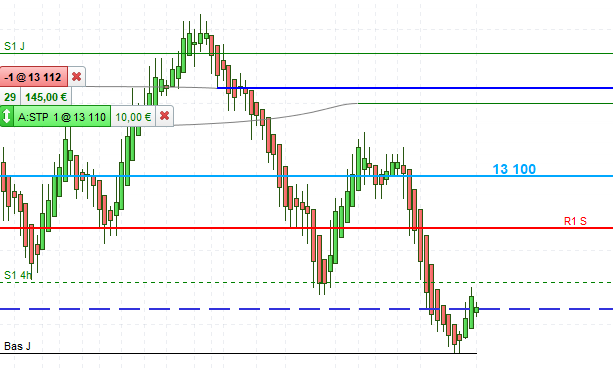Click the S1 4h support label

(x=18, y=275)
